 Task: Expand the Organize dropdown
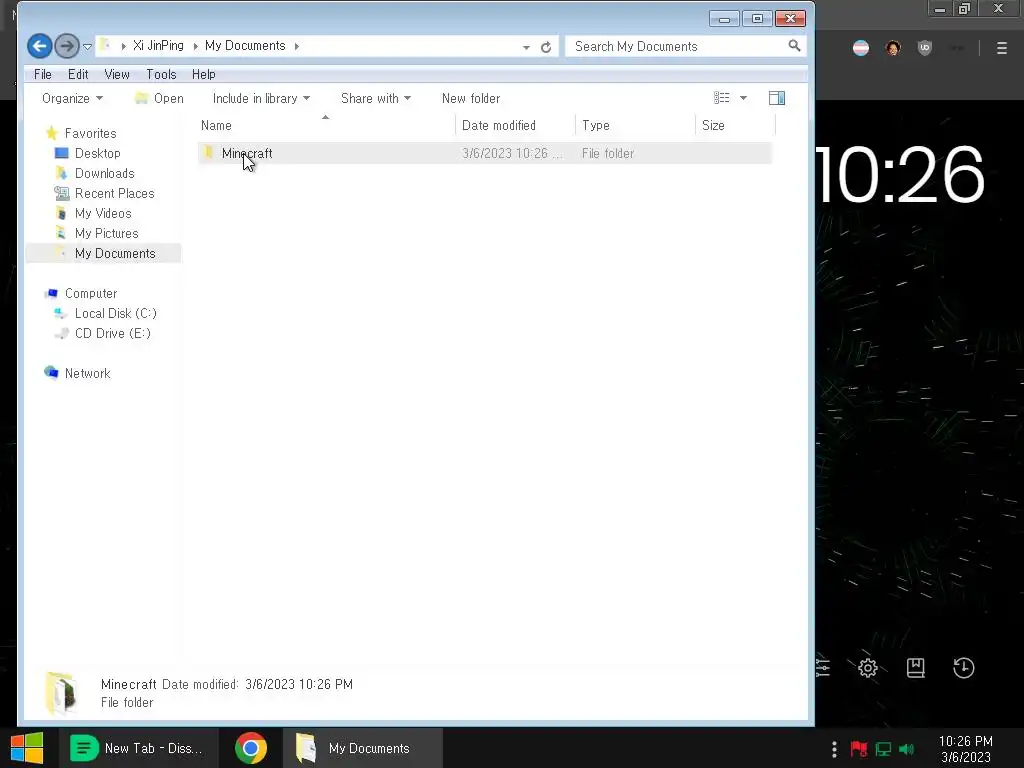(72, 99)
